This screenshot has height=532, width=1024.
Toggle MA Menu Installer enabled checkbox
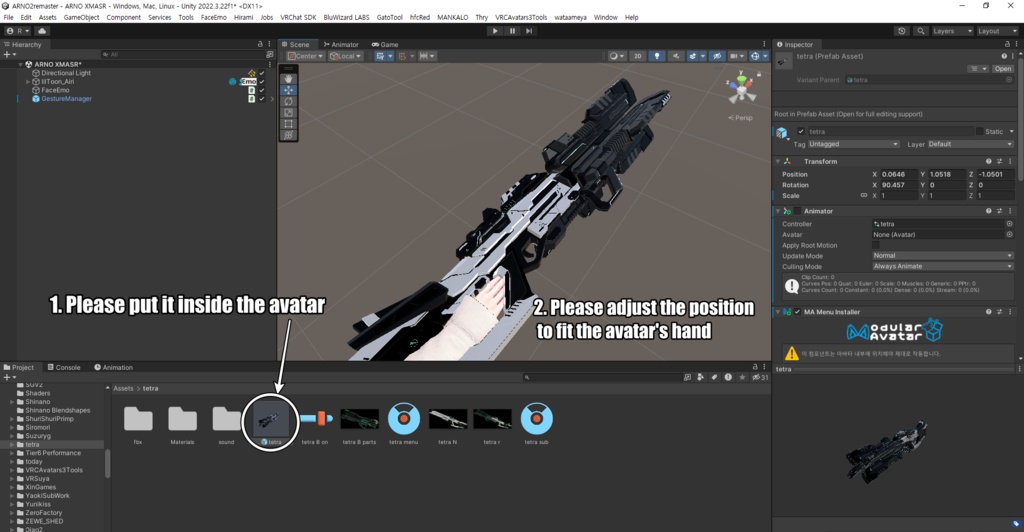pos(797,312)
